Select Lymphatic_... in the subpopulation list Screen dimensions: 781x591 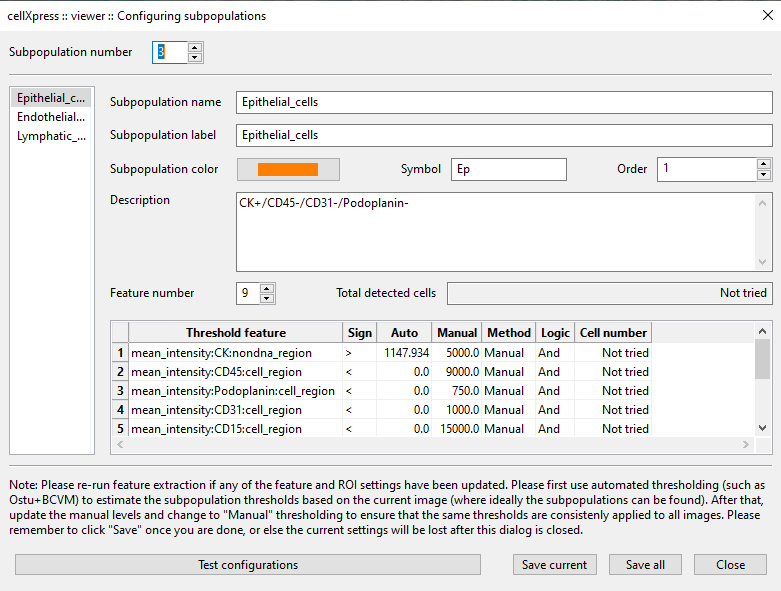(51, 136)
